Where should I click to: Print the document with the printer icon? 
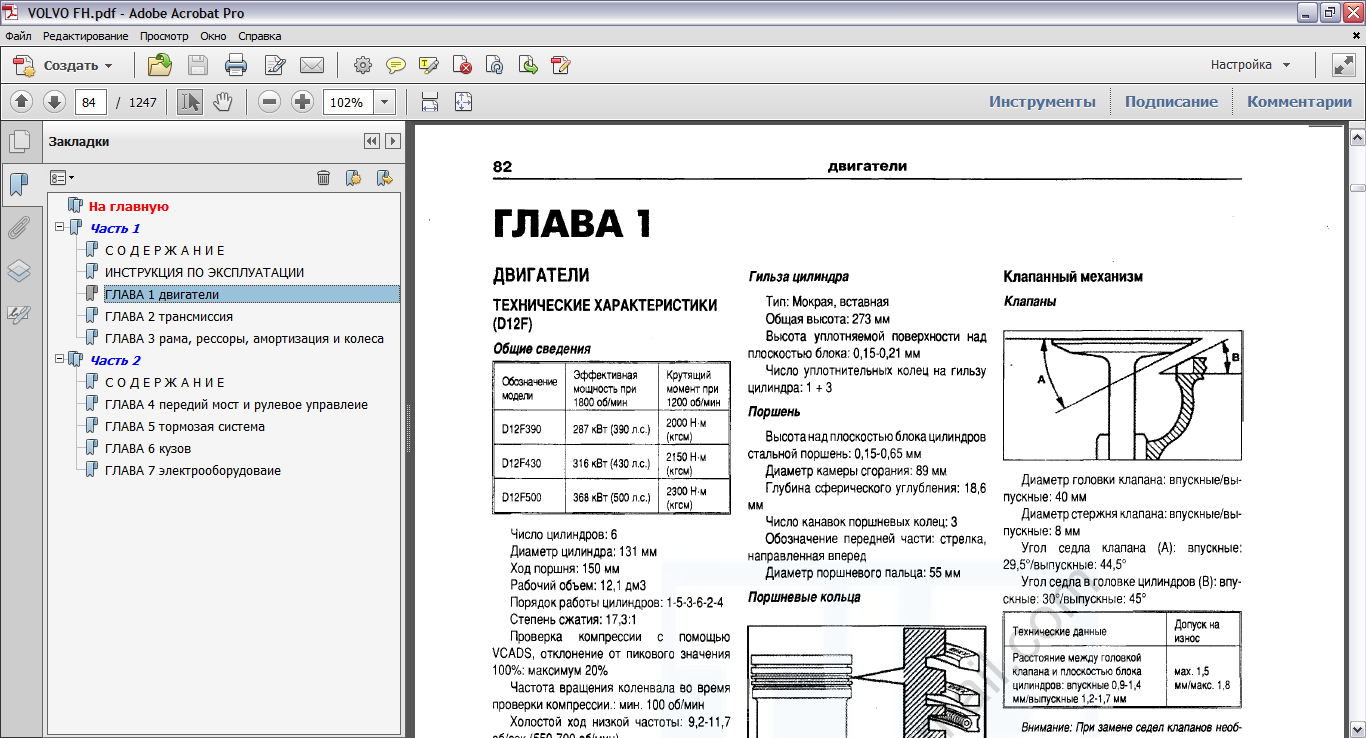pos(236,66)
